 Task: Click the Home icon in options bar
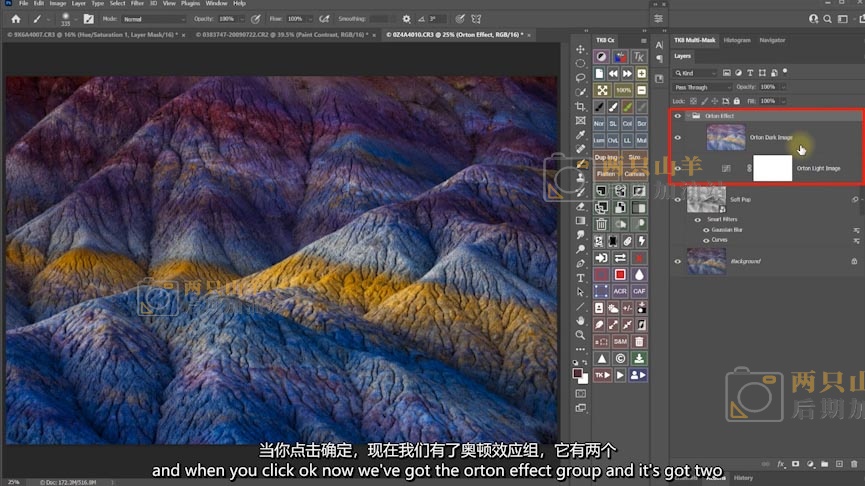point(15,19)
